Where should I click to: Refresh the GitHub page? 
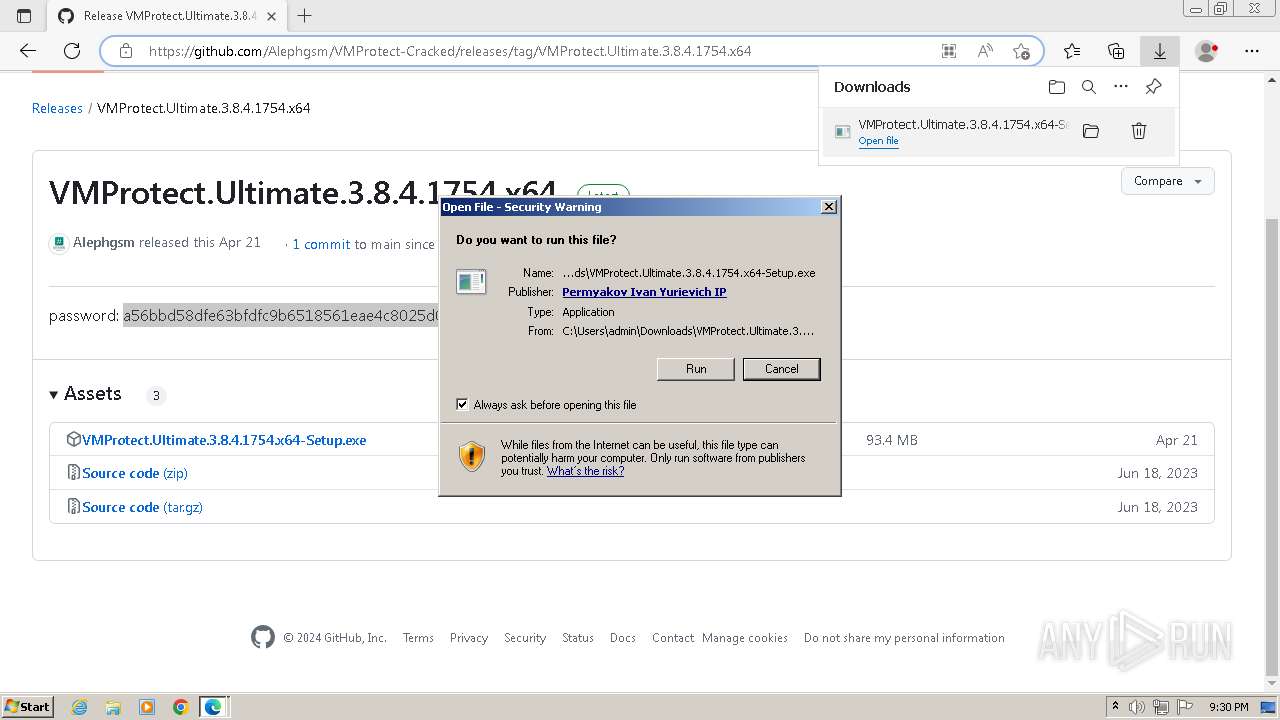click(72, 51)
